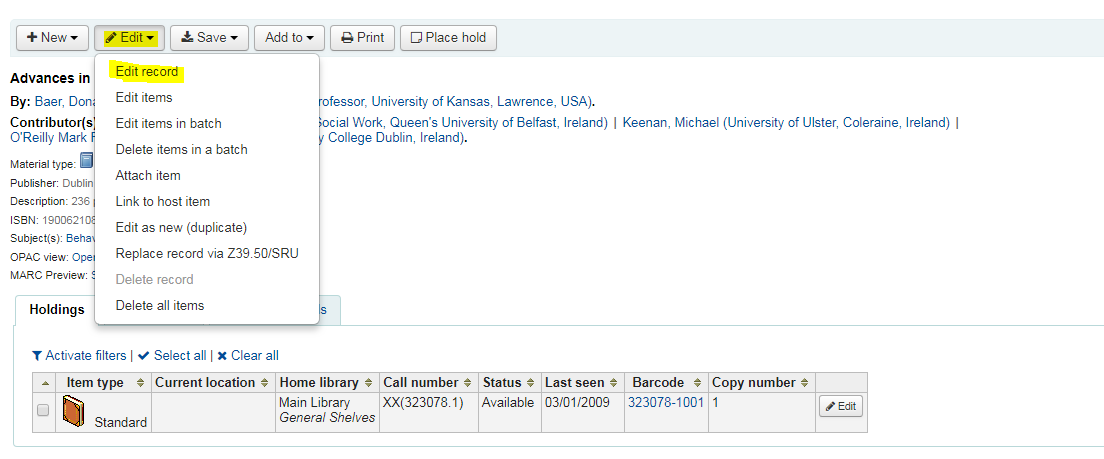Select Edit items in batch

click(168, 124)
